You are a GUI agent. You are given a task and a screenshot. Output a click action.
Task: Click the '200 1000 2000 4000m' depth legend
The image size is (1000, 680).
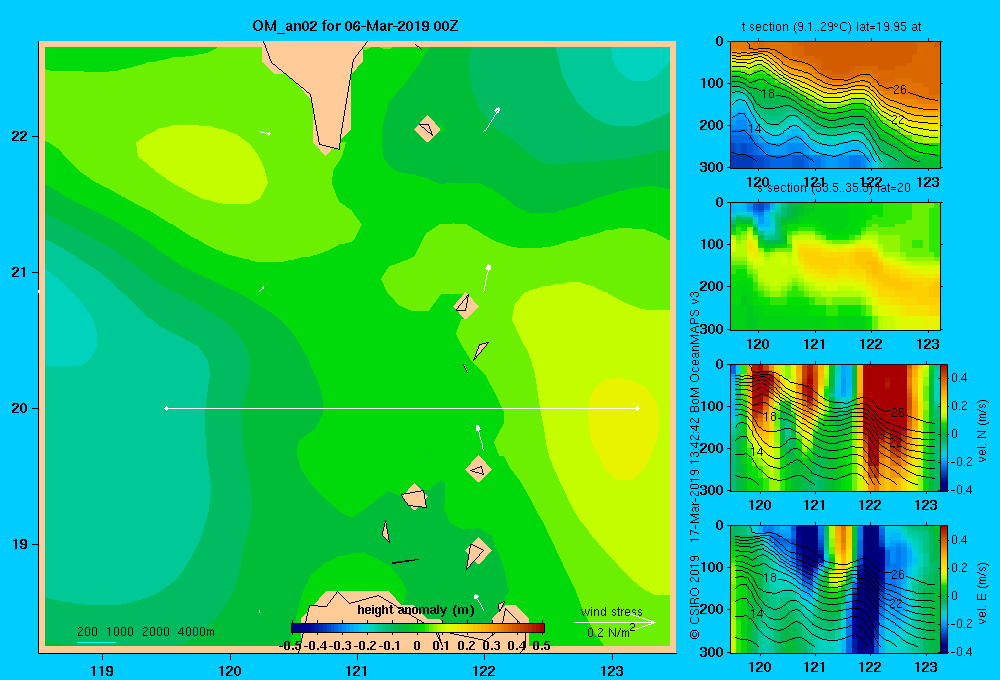(x=146, y=632)
